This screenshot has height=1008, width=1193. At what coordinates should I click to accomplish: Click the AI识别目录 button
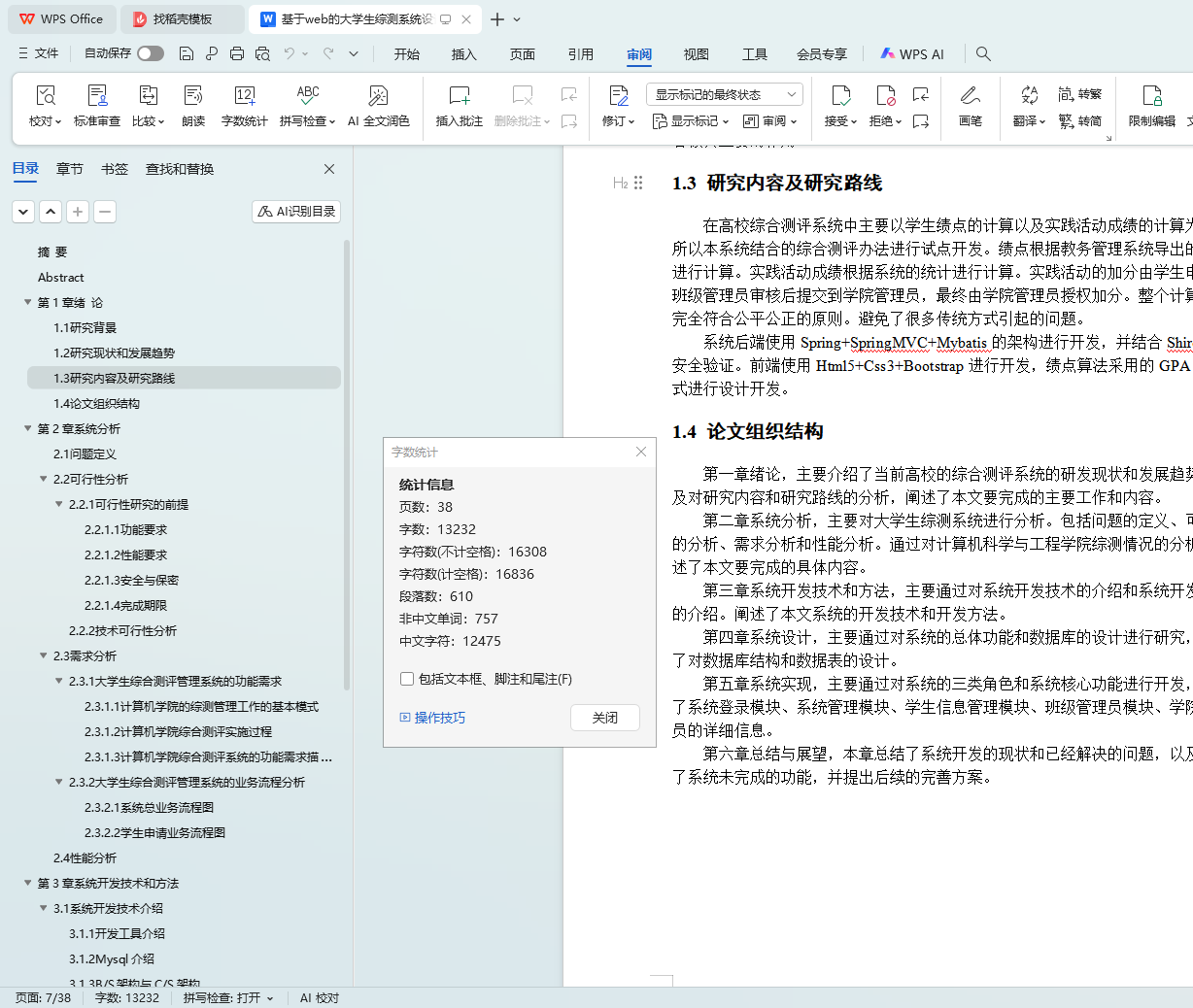(x=296, y=211)
